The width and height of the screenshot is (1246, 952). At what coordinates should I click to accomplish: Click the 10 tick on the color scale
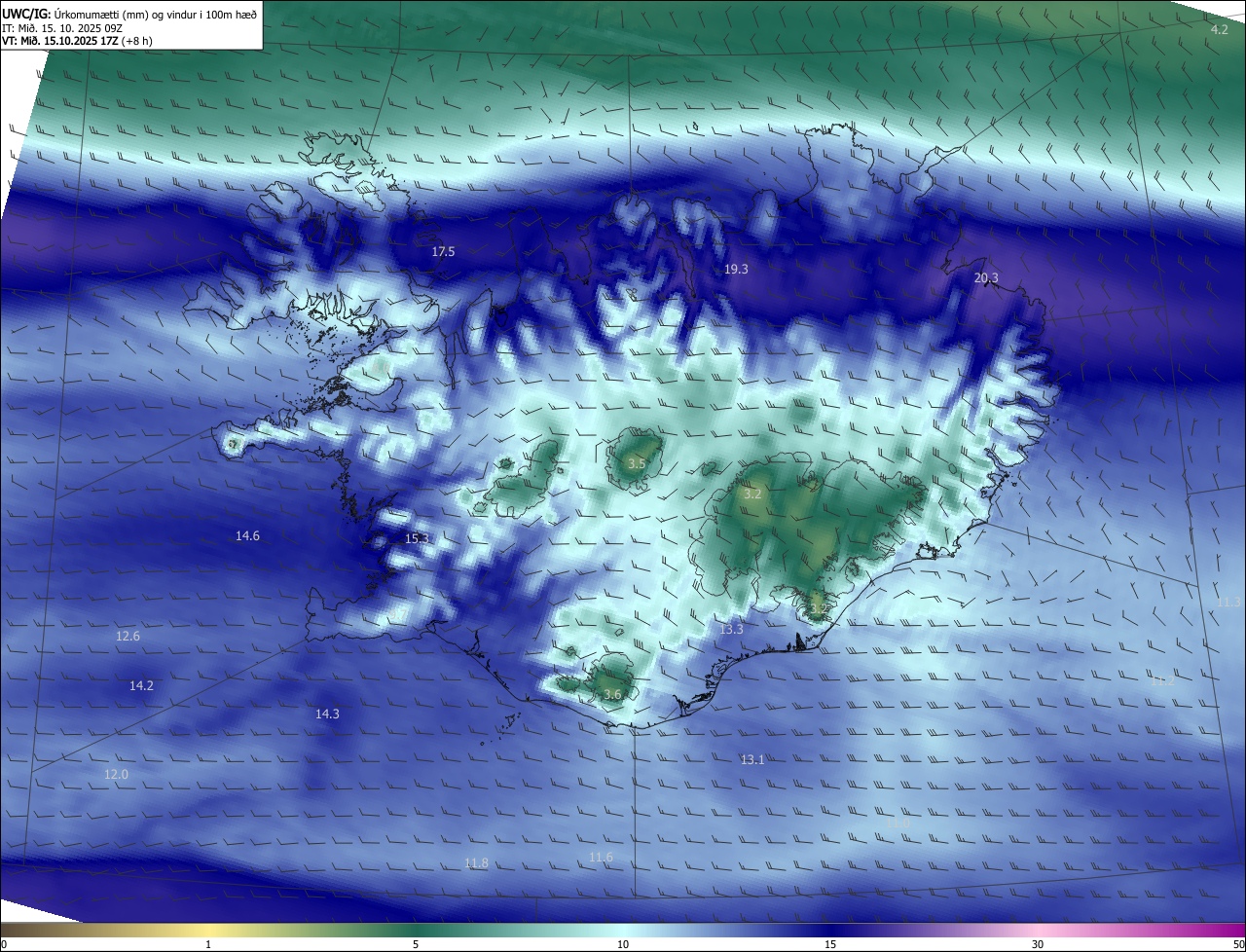tap(623, 944)
